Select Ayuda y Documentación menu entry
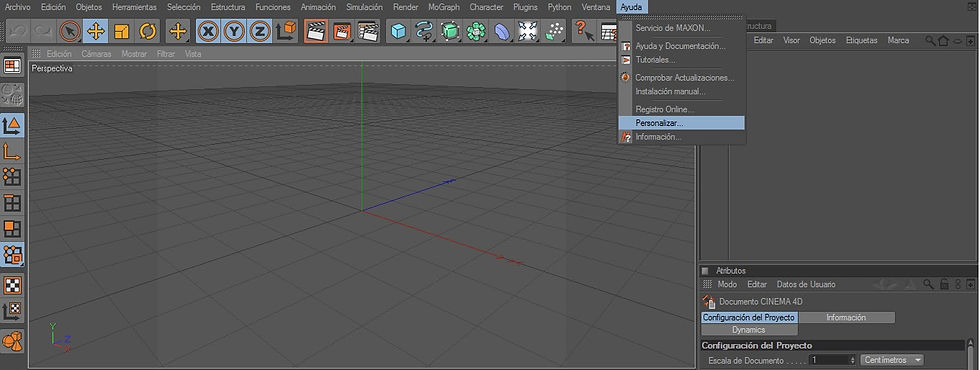Screen dimensions: 980x370 tap(681, 46)
